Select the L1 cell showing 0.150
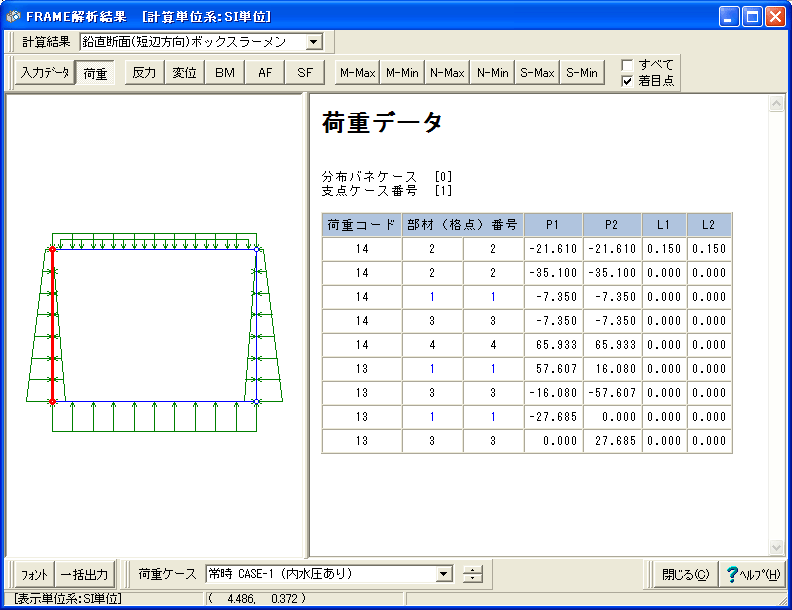The height and width of the screenshot is (610, 792). pos(664,248)
